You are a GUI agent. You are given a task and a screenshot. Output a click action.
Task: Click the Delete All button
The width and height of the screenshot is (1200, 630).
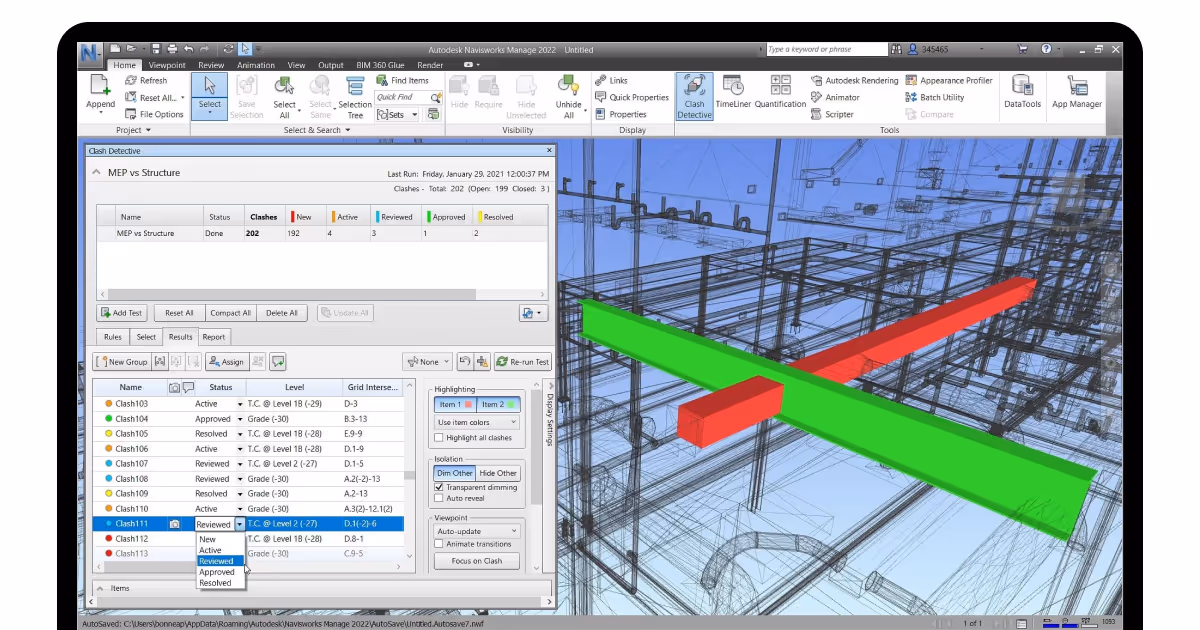(282, 313)
